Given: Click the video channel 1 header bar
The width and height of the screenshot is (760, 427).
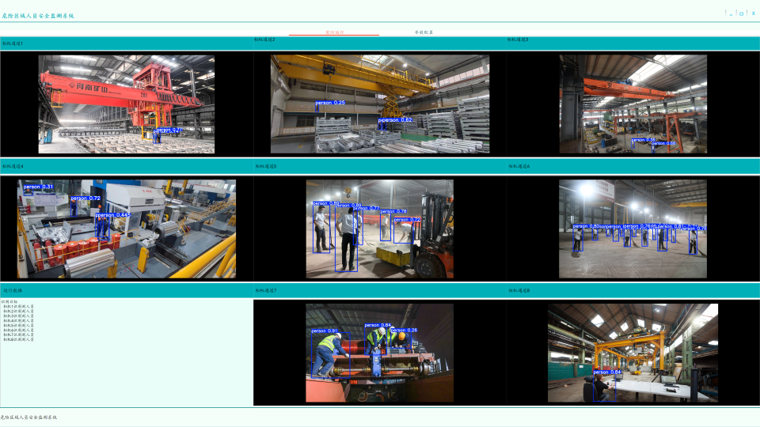Looking at the screenshot, I should coord(126,43).
